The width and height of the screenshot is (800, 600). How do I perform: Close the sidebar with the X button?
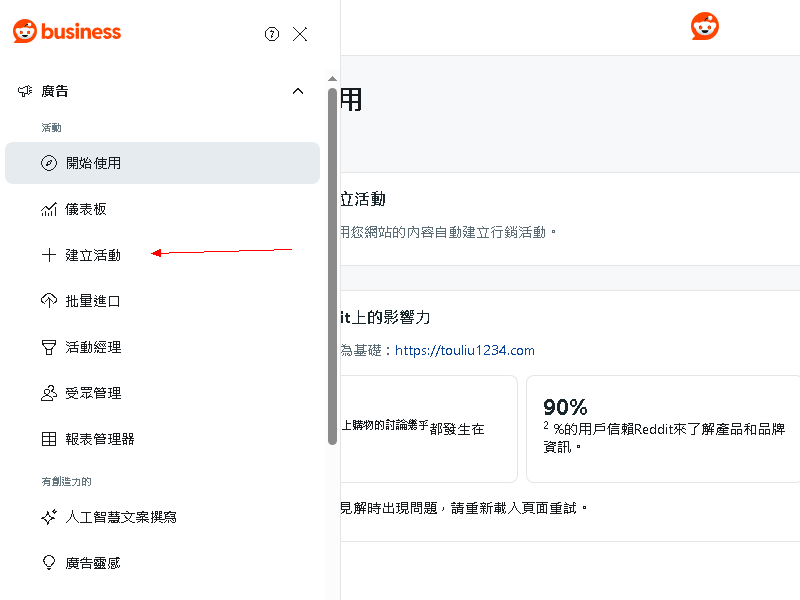(300, 33)
